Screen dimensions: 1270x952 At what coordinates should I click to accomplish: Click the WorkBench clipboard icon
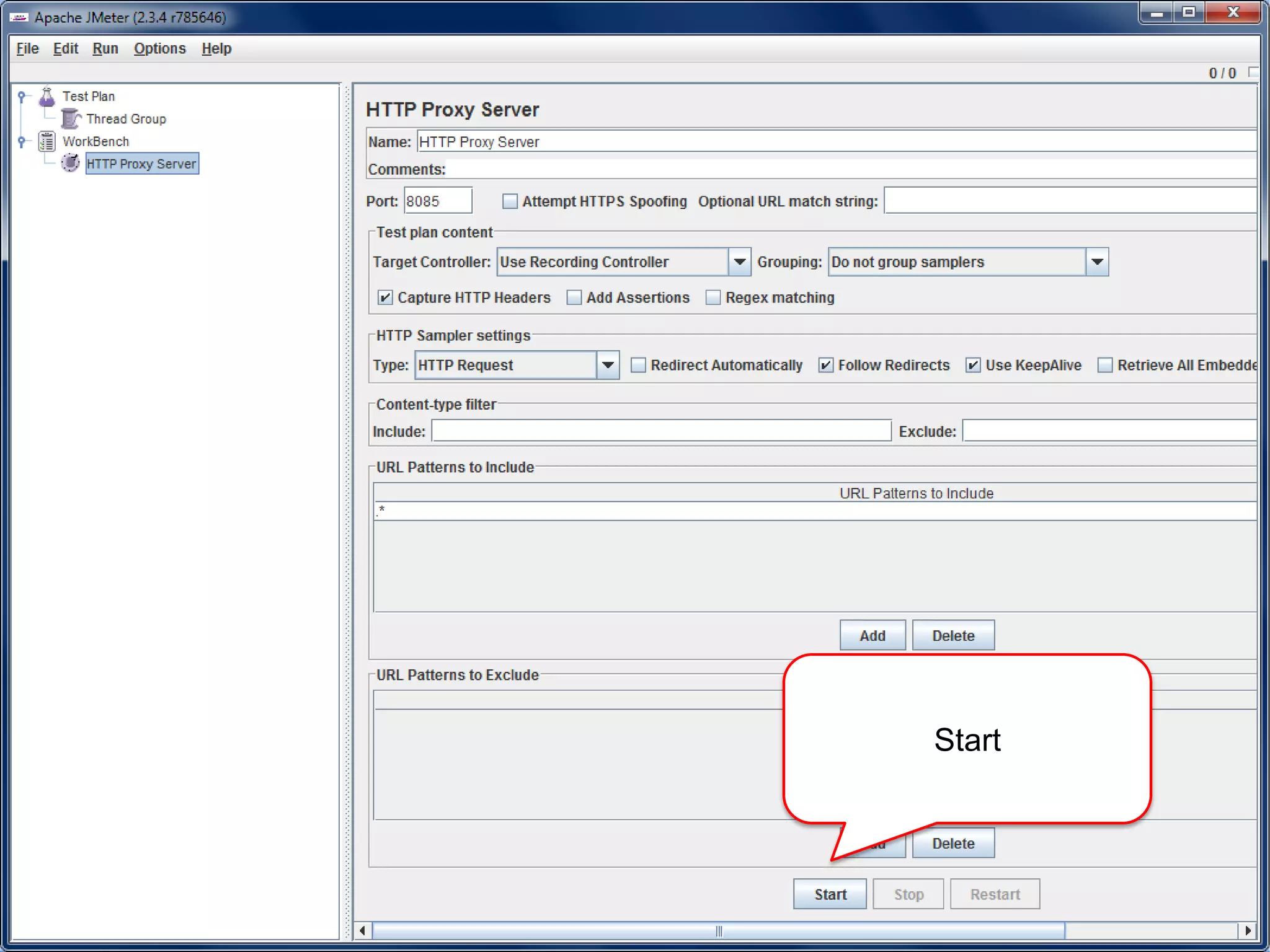(47, 141)
